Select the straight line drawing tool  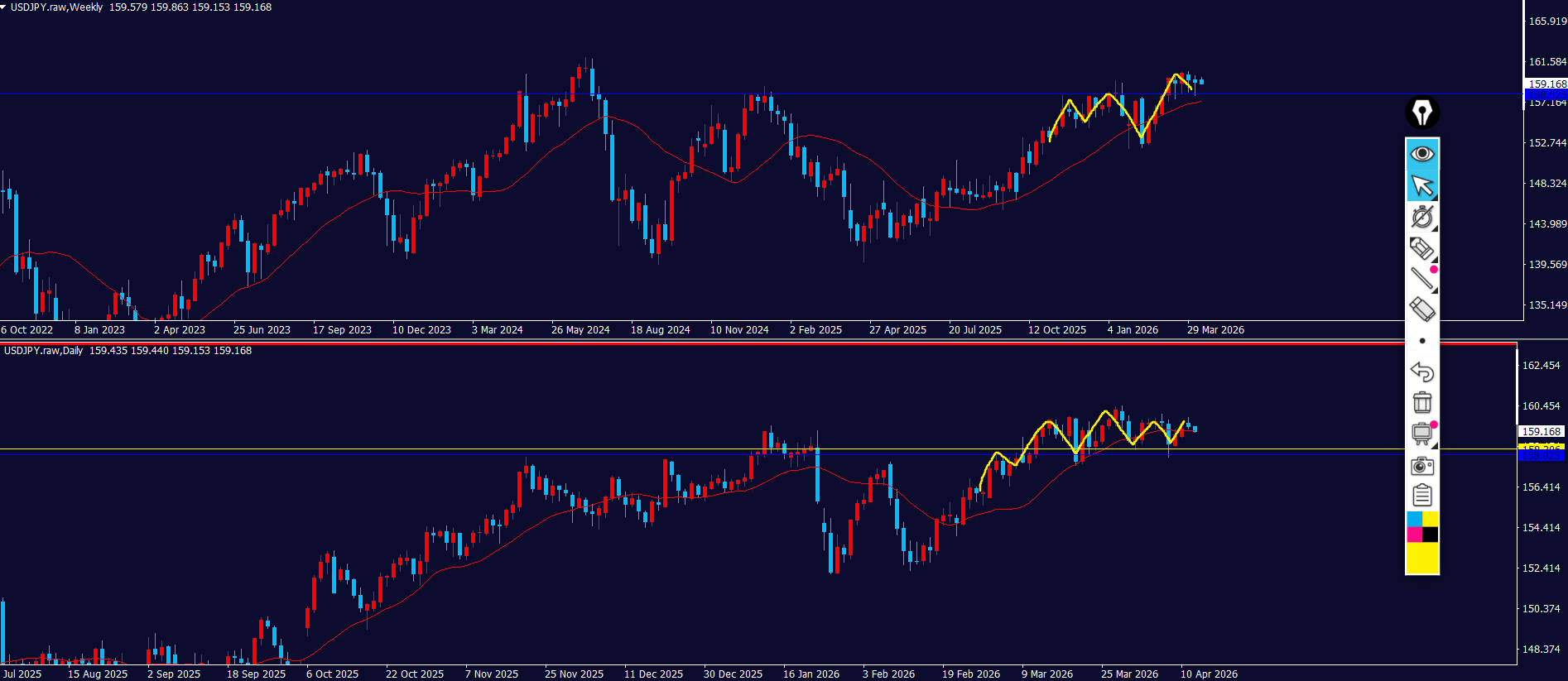coord(1422,279)
